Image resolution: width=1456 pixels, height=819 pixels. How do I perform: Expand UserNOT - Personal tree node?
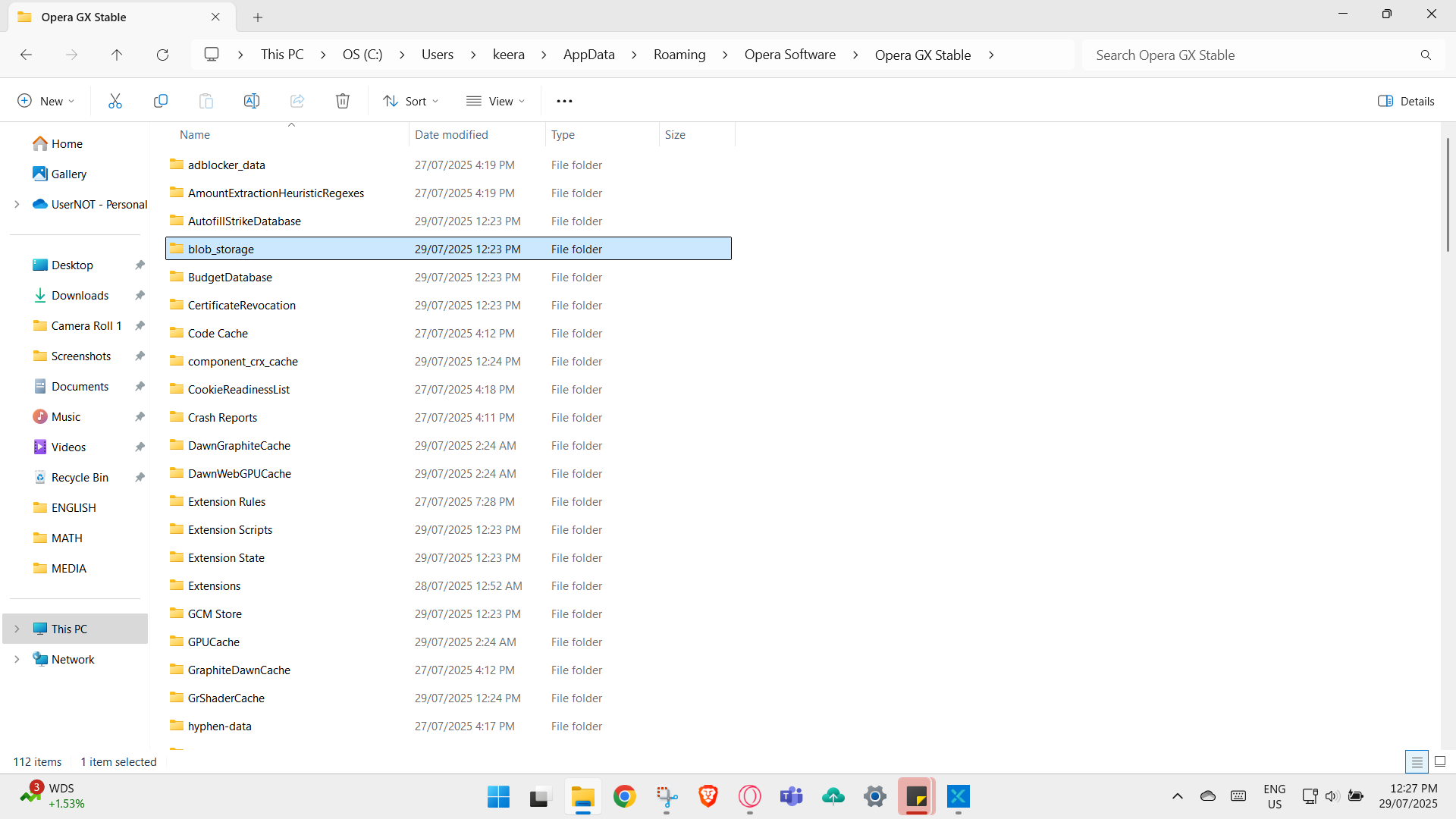point(17,204)
